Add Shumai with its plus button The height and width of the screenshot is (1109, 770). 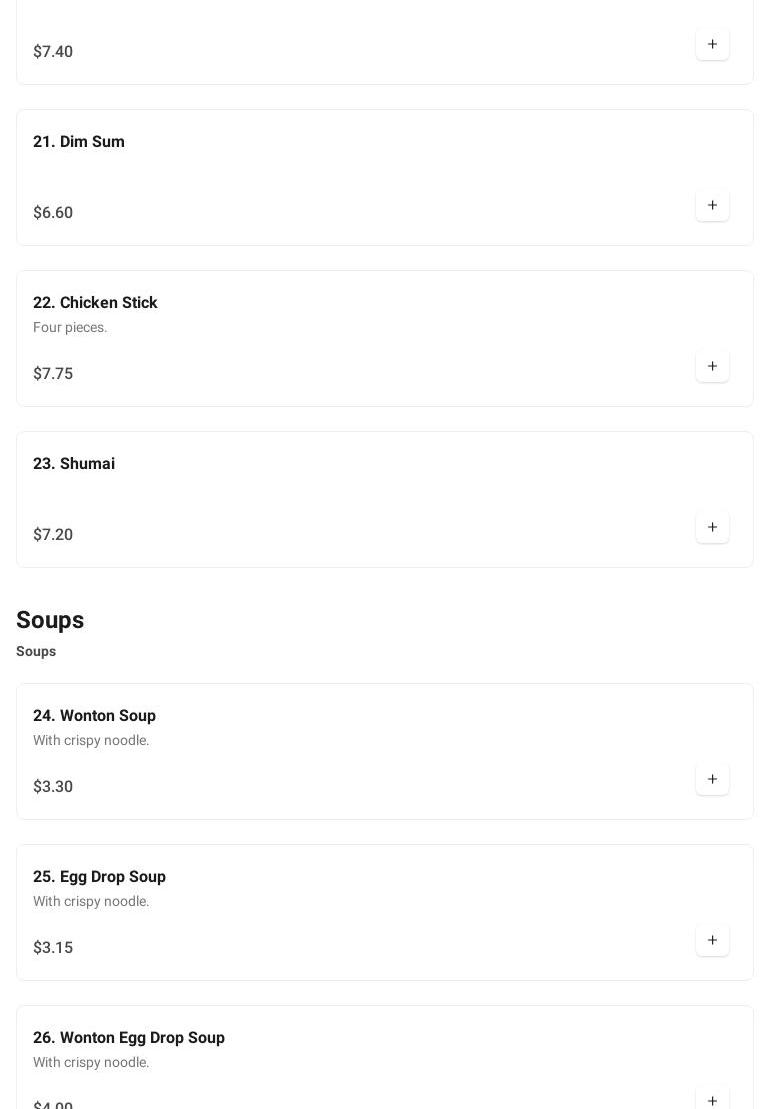(712, 527)
